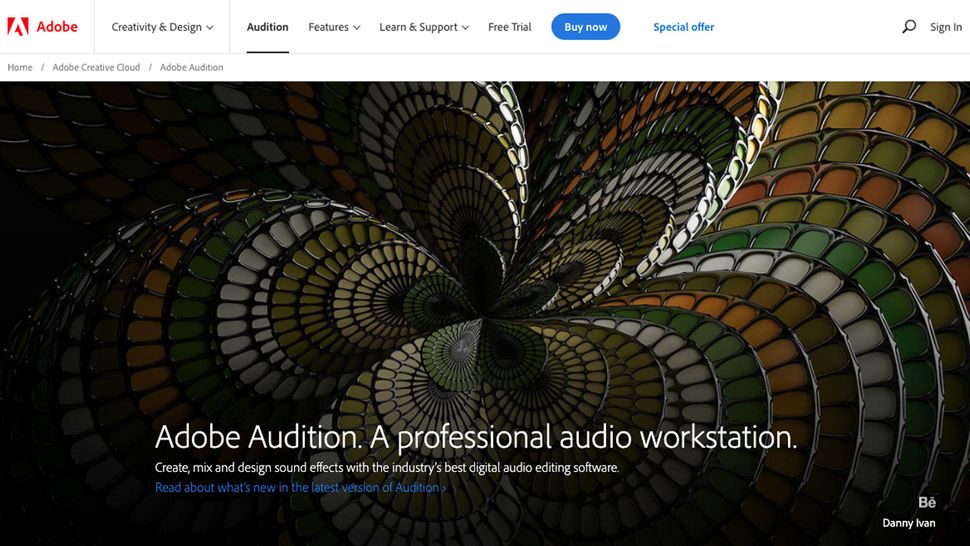This screenshot has width=970, height=546.
Task: Click the "Create, mix and design" description text
Action: [387, 467]
